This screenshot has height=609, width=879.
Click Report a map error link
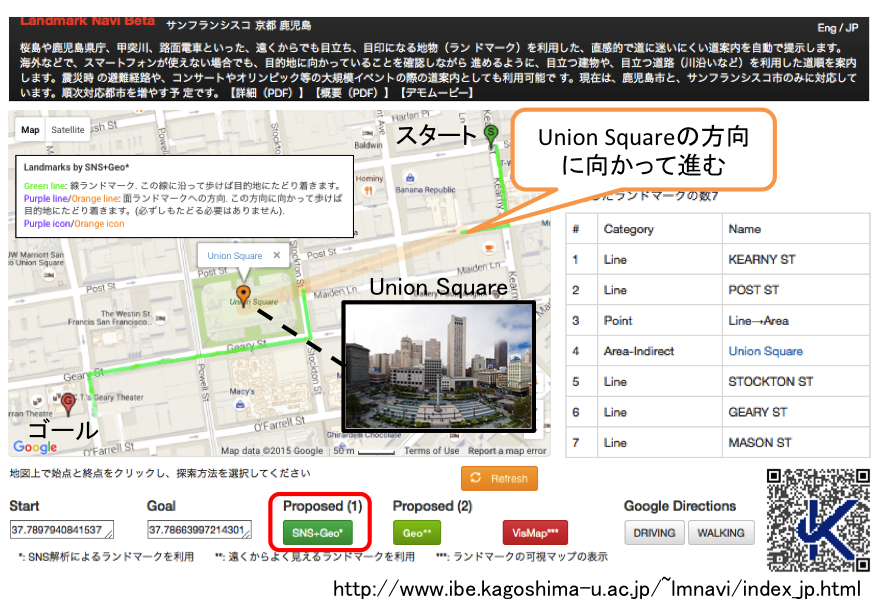point(507,450)
